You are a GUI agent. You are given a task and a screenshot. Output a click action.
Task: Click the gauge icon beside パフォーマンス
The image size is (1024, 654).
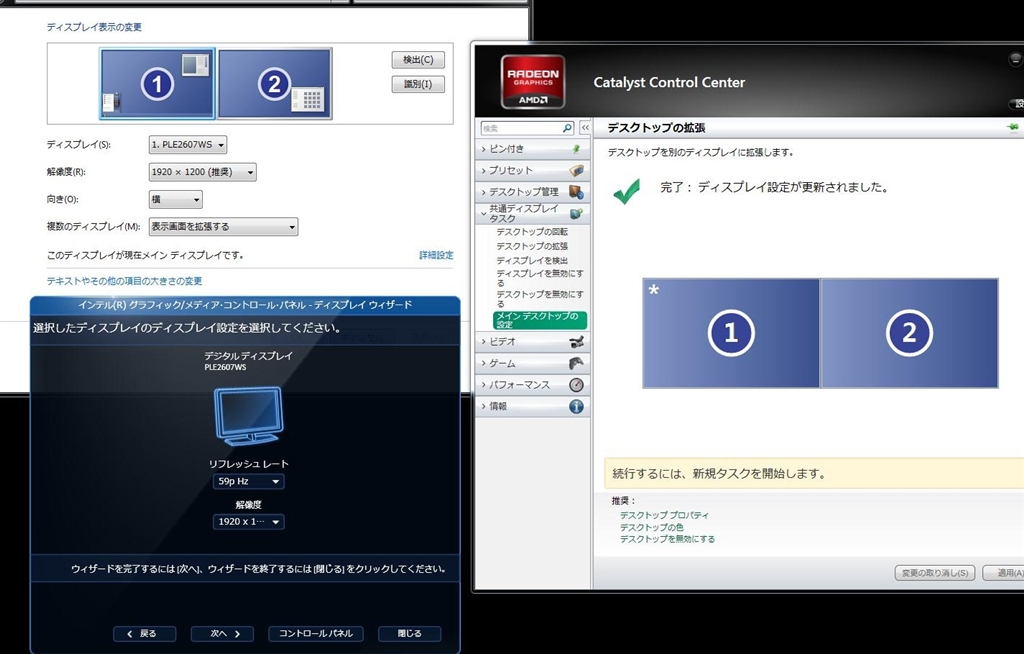click(x=576, y=385)
